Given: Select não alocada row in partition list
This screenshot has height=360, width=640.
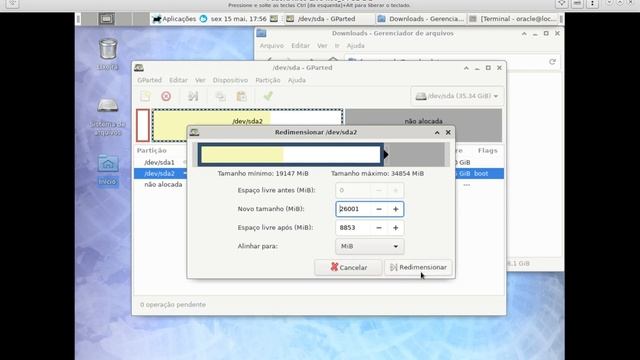Looking at the screenshot, I should tap(163, 184).
